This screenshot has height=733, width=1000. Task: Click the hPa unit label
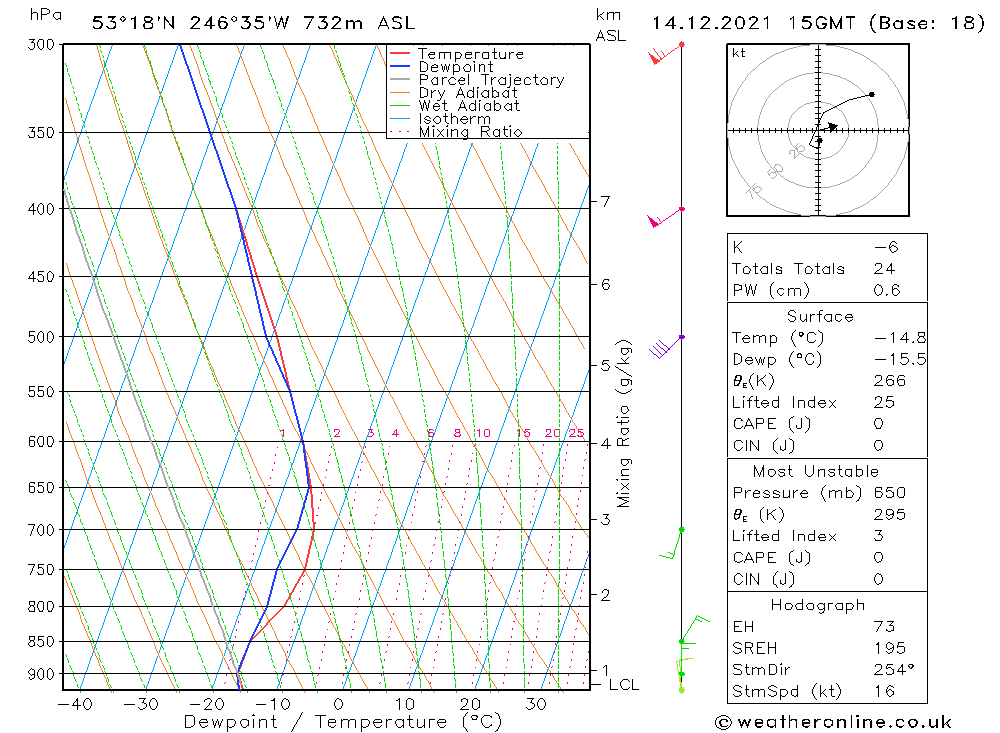46,15
